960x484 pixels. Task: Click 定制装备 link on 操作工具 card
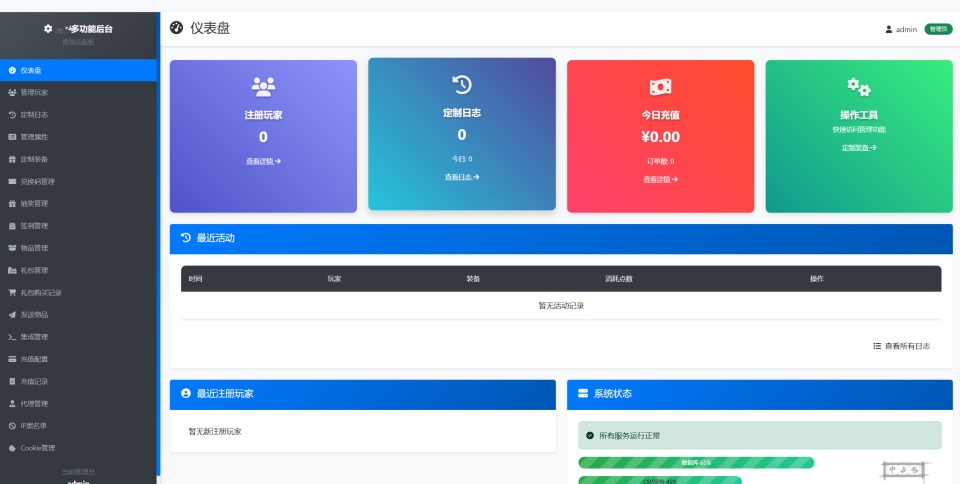[859, 148]
